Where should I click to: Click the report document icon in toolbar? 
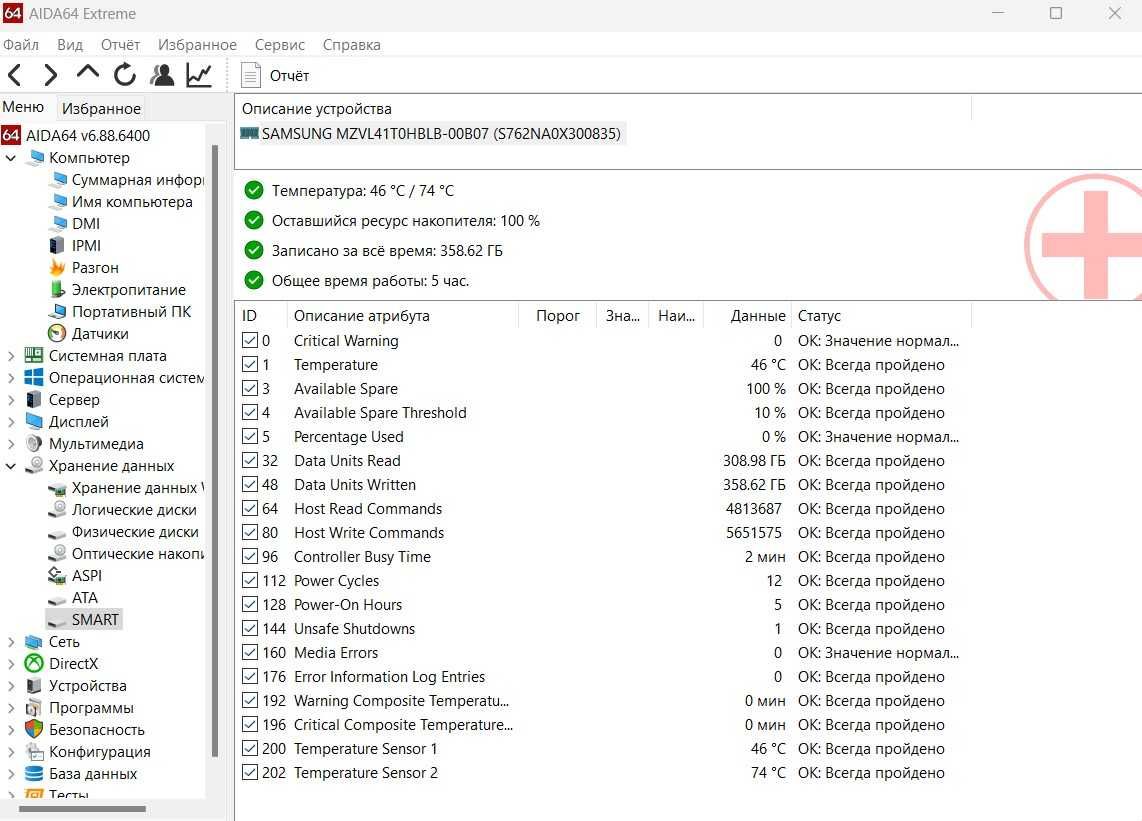(x=251, y=75)
